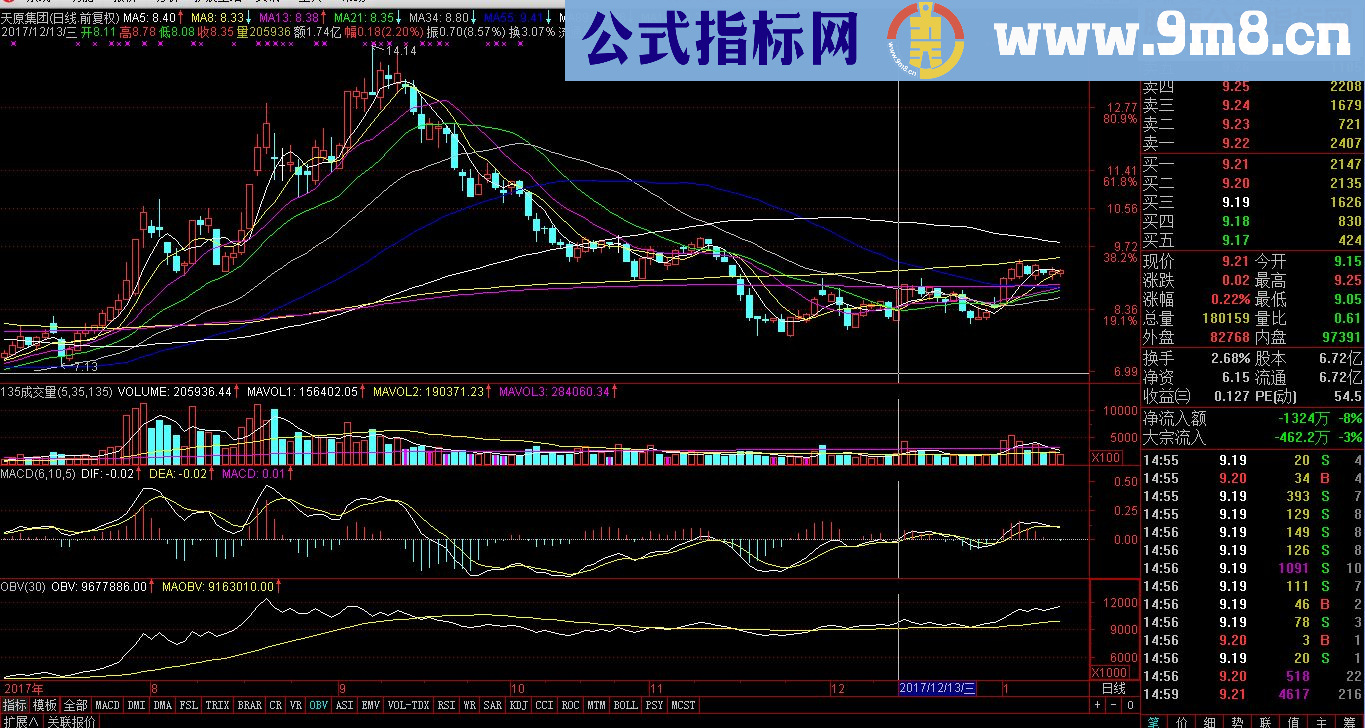
Task: Open the 笔 tick-by-tick tab
Action: (x=1153, y=721)
